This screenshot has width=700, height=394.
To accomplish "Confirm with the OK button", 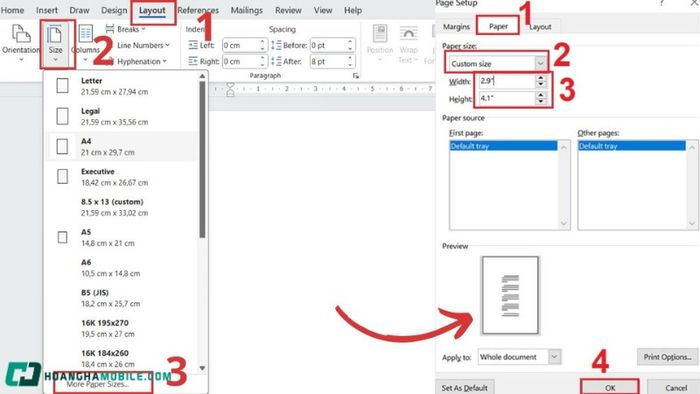I will point(610,387).
